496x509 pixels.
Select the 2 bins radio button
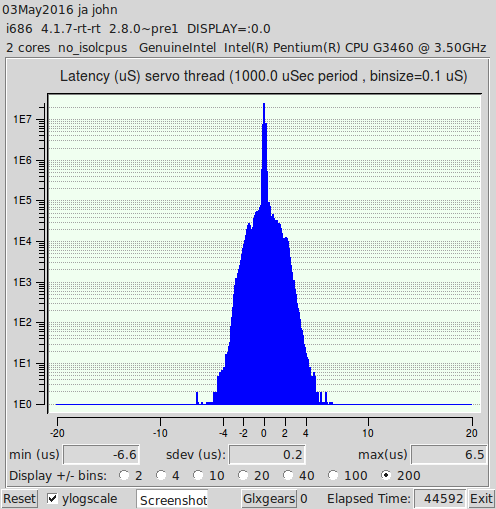click(124, 475)
